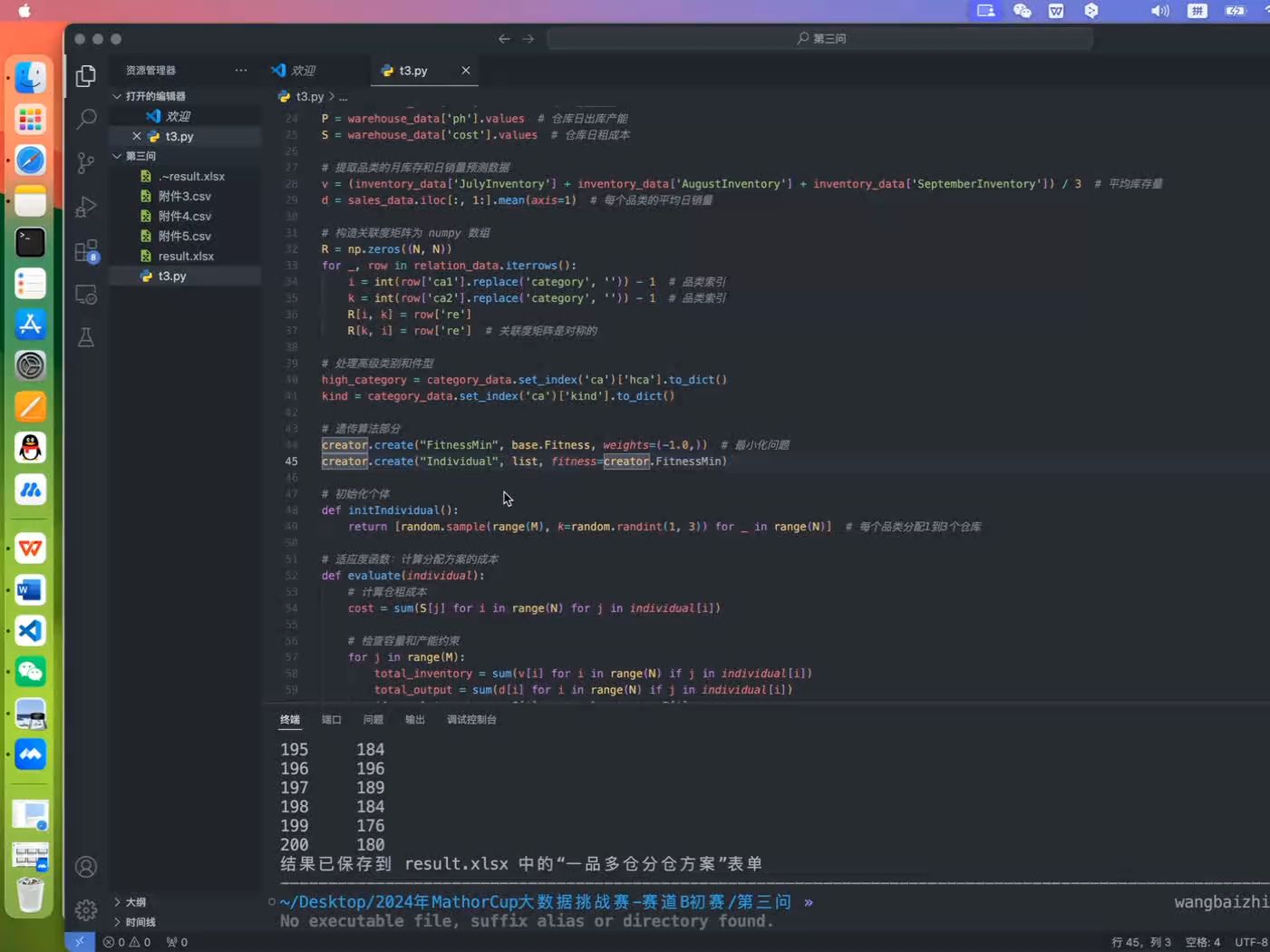Open the Apple menu
The image size is (1270, 952).
pos(24,11)
